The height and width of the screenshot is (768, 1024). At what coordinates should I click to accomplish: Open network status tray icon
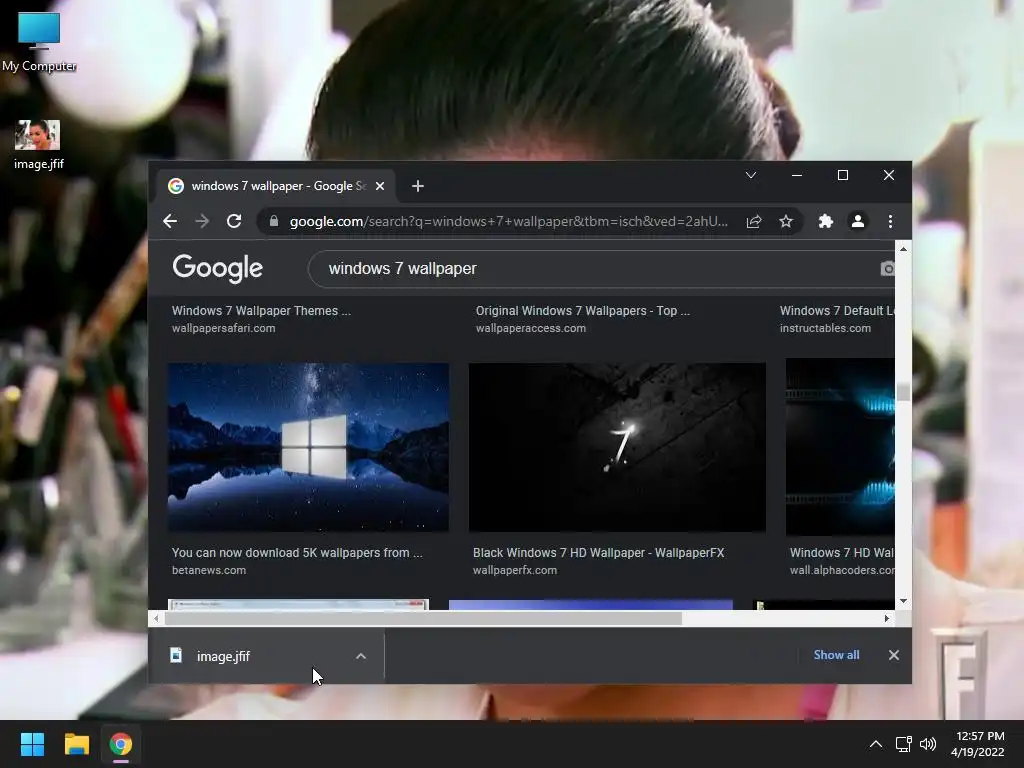click(903, 744)
